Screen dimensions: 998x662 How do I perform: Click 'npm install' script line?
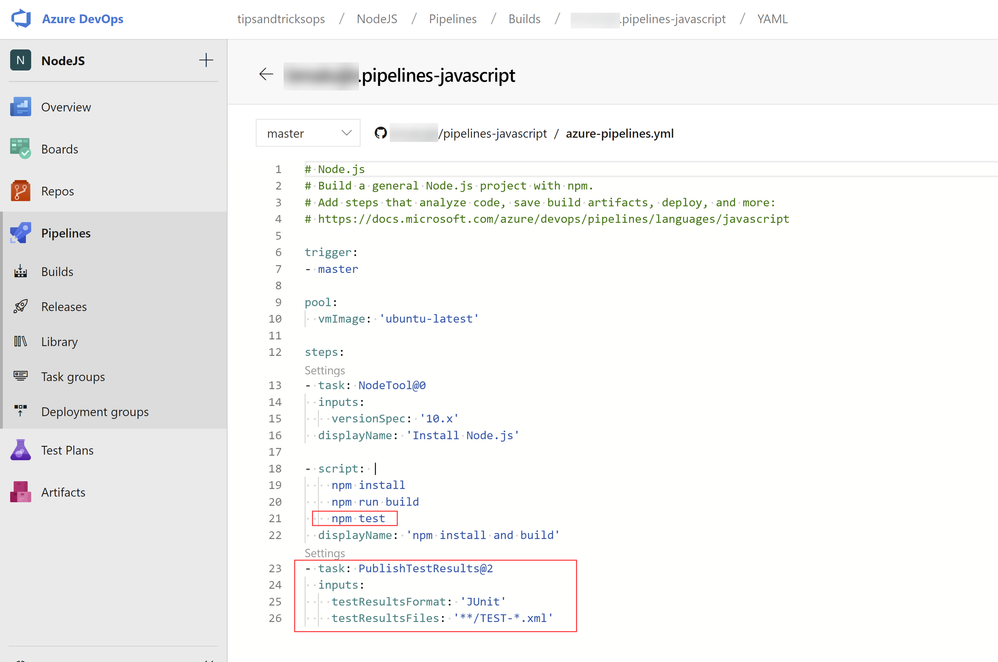368,485
